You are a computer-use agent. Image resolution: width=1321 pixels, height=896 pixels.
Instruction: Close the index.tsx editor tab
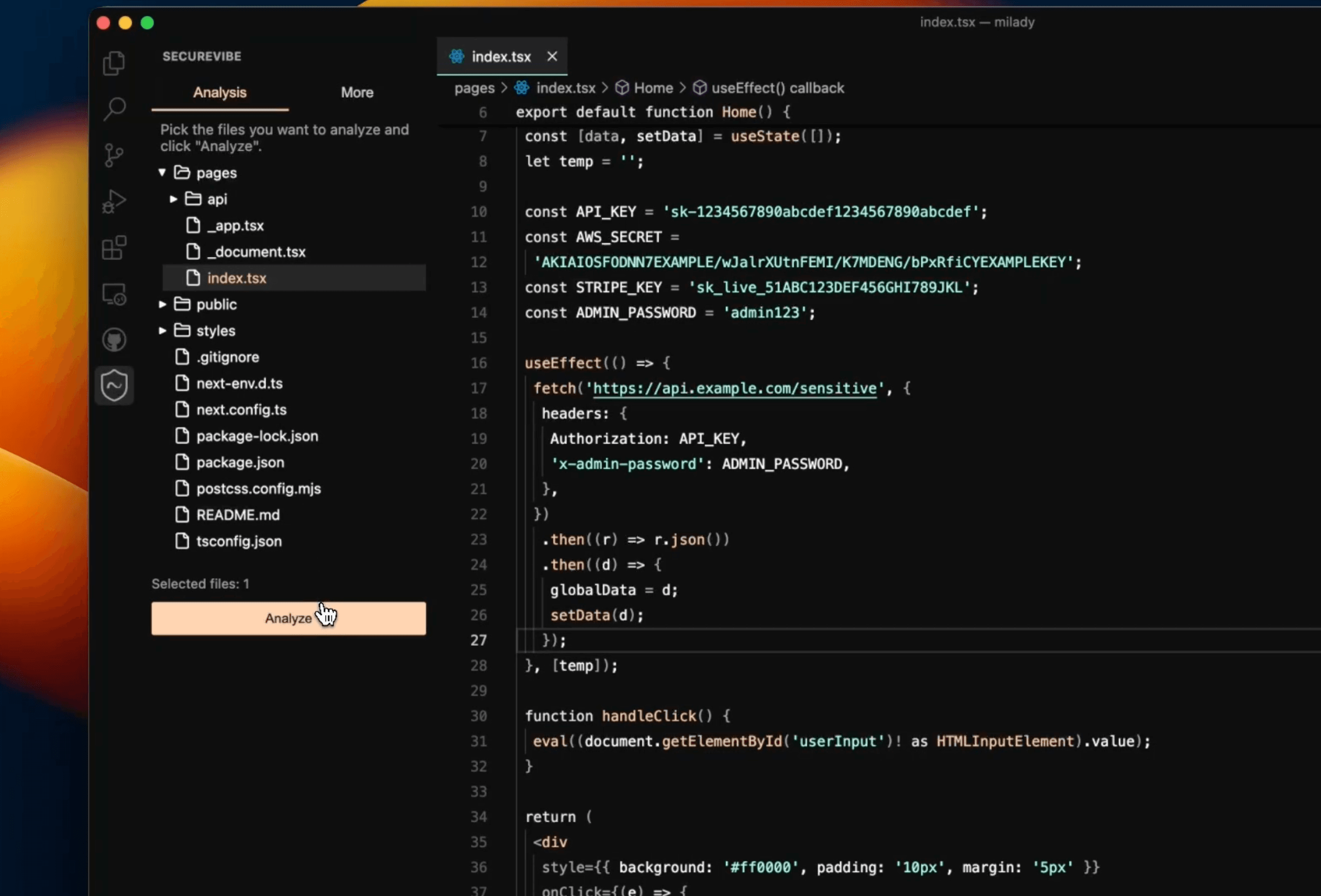click(552, 56)
